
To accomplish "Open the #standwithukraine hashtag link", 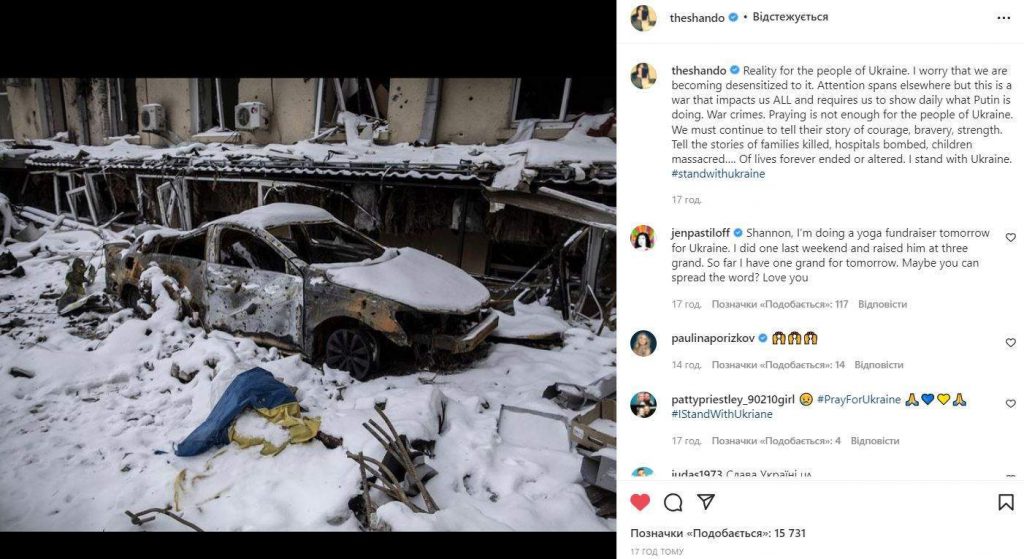I will 718,174.
